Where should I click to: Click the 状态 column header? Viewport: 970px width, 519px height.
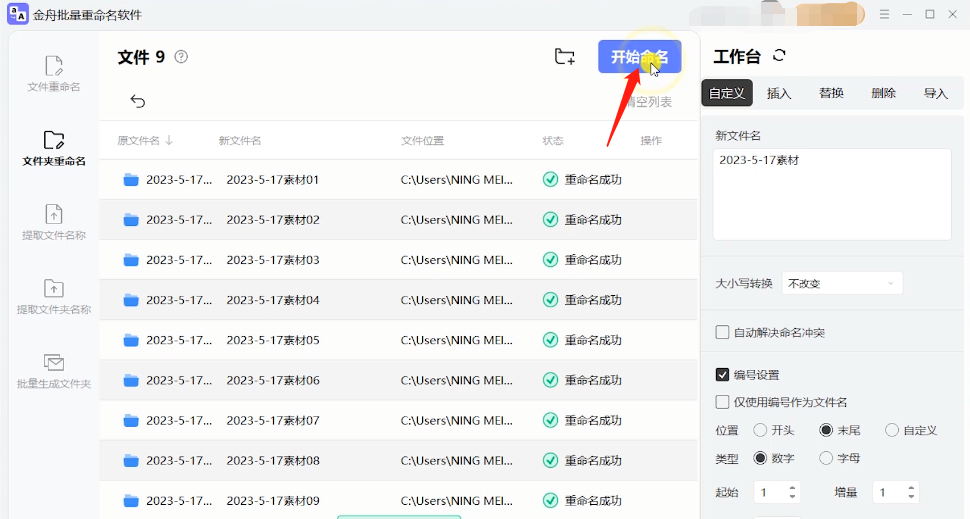coord(553,140)
